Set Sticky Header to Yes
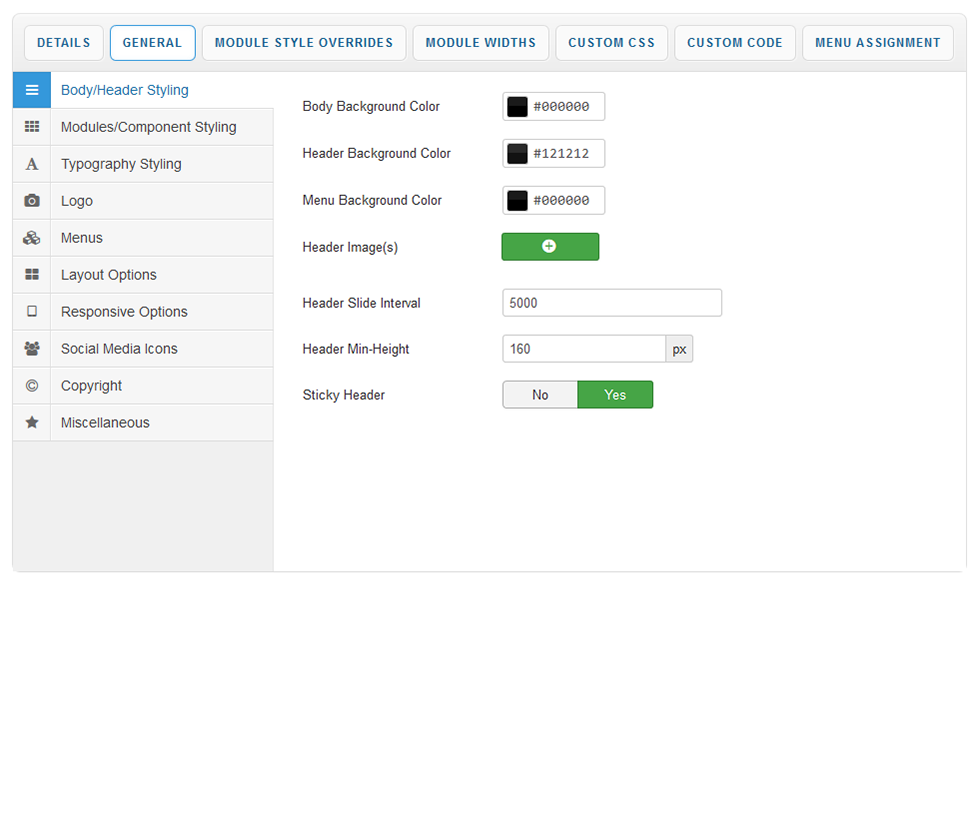Image resolution: width=980 pixels, height=826 pixels. click(x=615, y=395)
